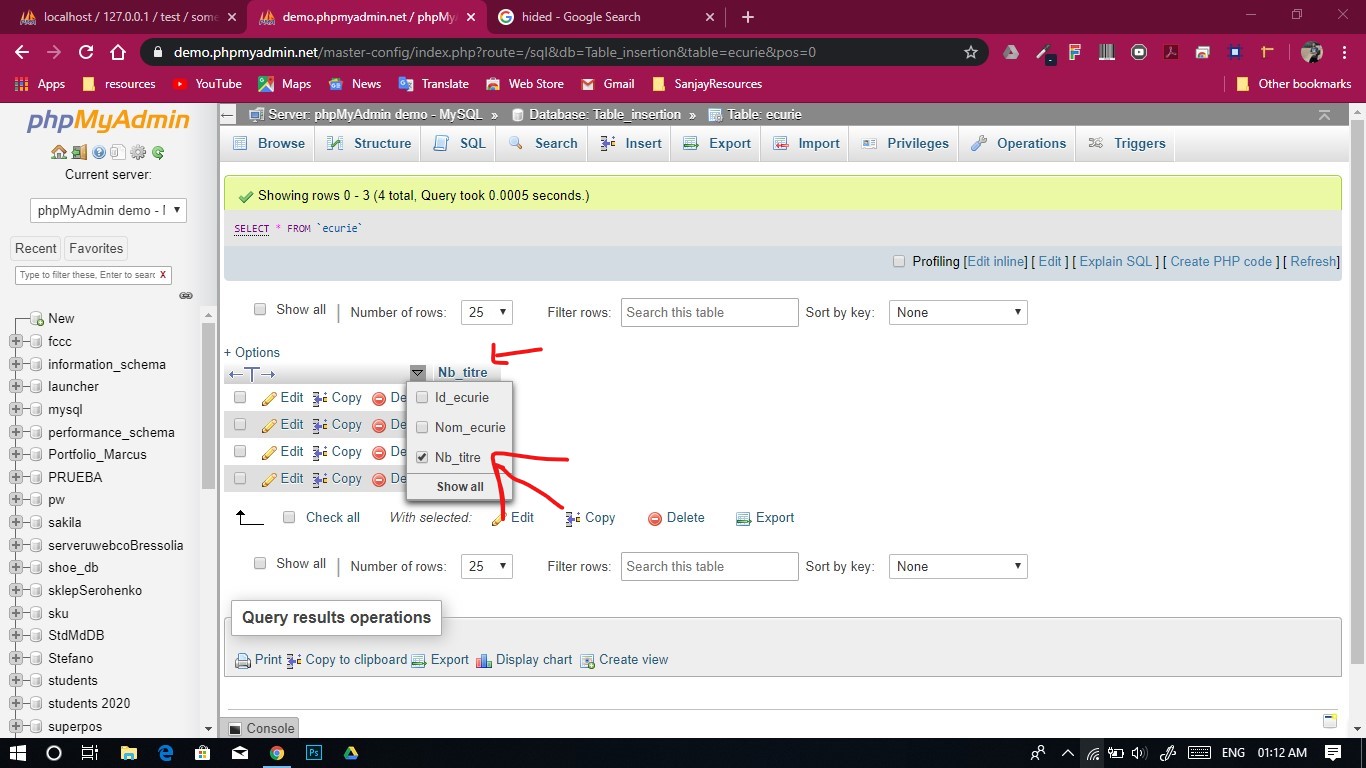Uncheck the Nb_titre column checkbox

[x=422, y=457]
